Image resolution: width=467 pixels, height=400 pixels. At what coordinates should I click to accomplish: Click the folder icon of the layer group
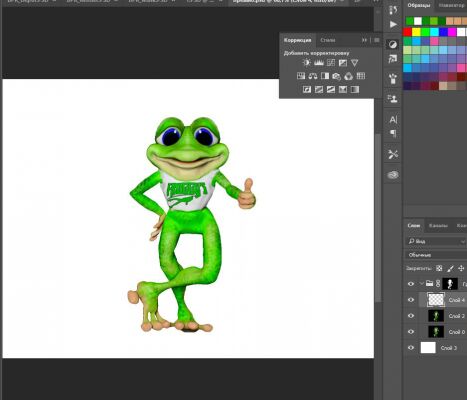(x=430, y=284)
